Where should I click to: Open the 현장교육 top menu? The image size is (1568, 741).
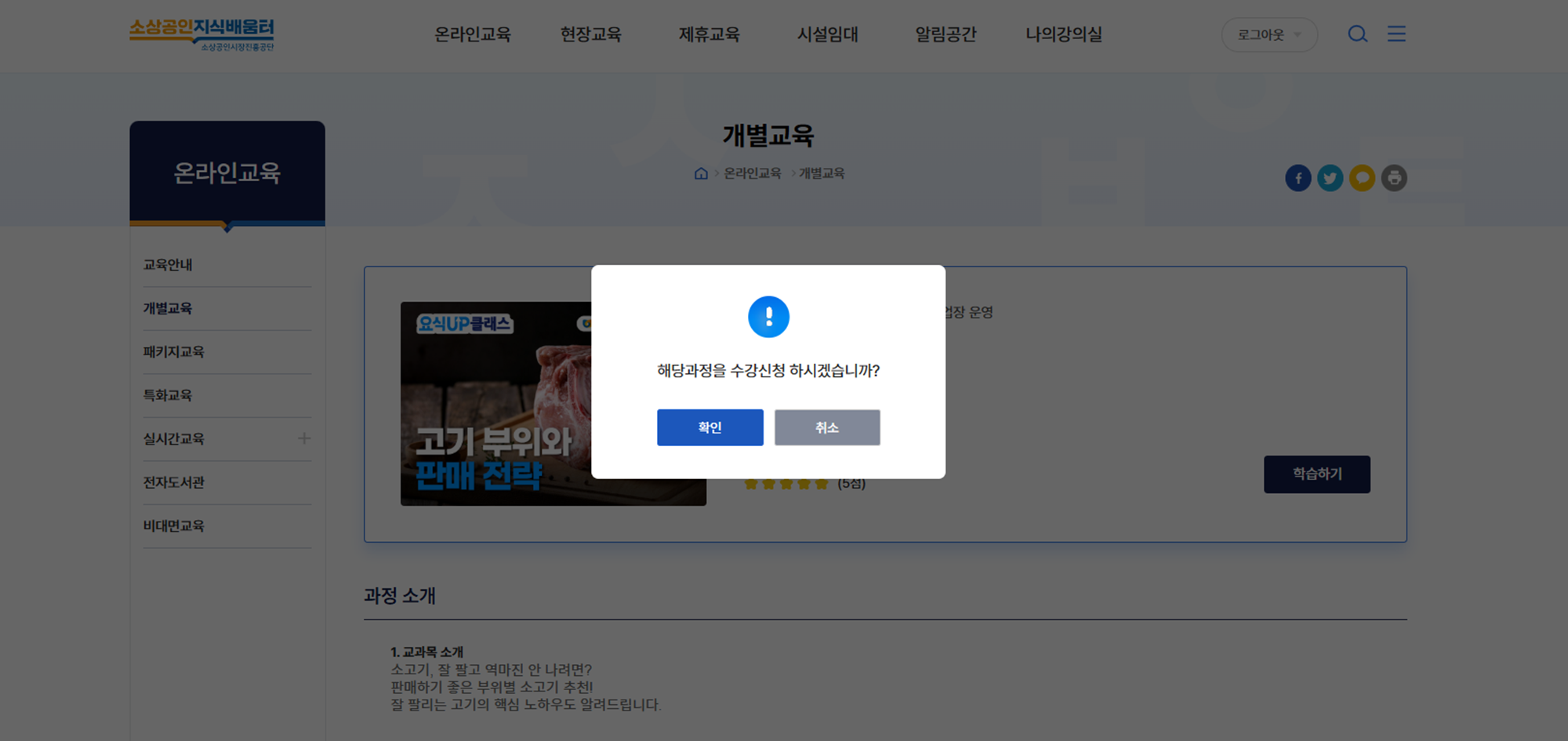click(x=591, y=35)
